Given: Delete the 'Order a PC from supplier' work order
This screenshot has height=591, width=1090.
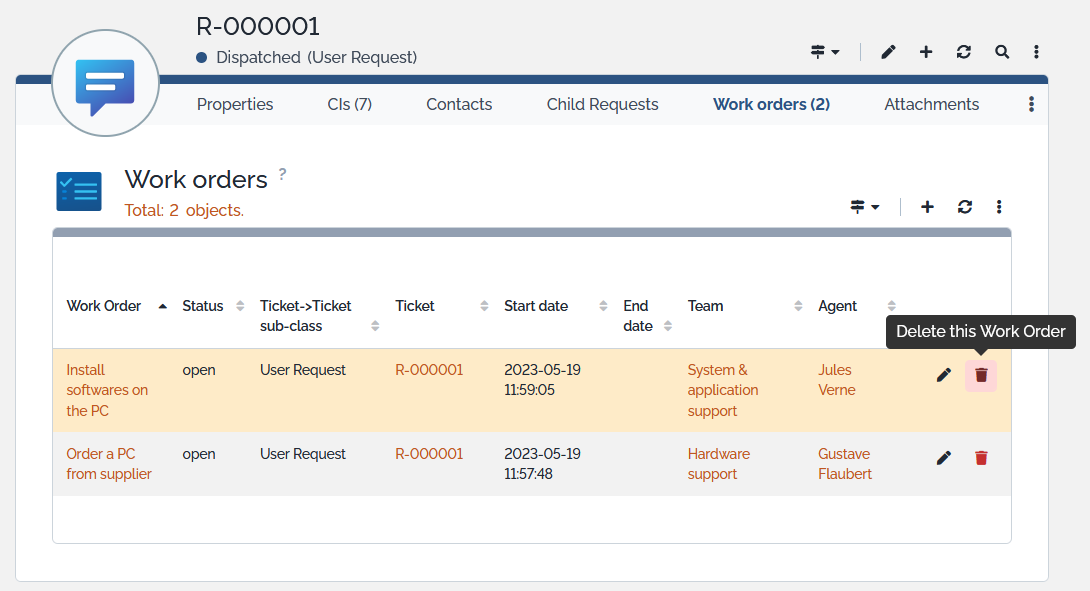Looking at the screenshot, I should coord(981,458).
